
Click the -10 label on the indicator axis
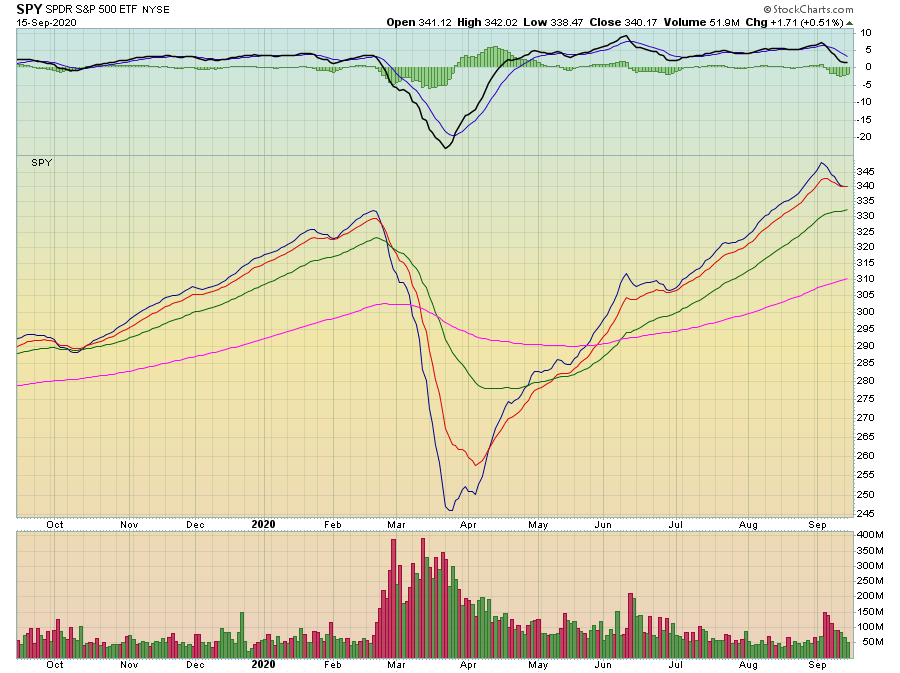click(864, 102)
